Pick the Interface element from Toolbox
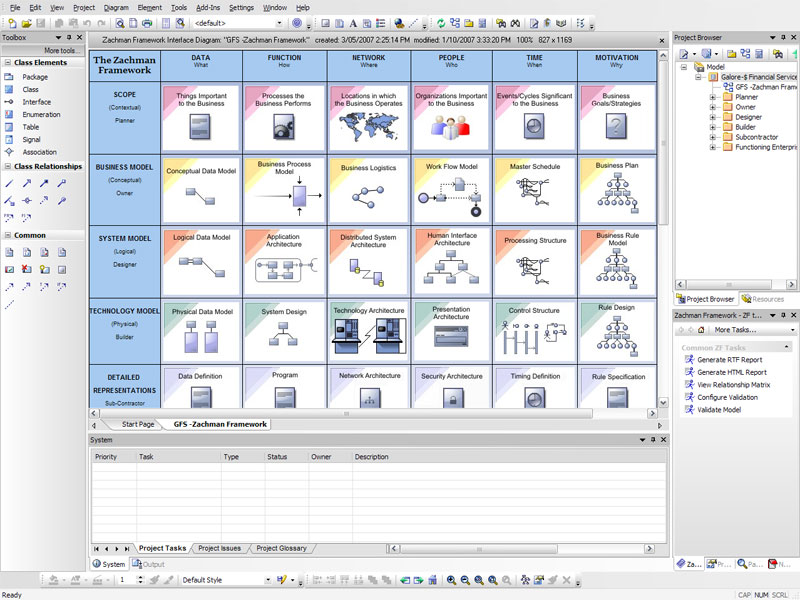Image resolution: width=800 pixels, height=600 pixels. 36,102
